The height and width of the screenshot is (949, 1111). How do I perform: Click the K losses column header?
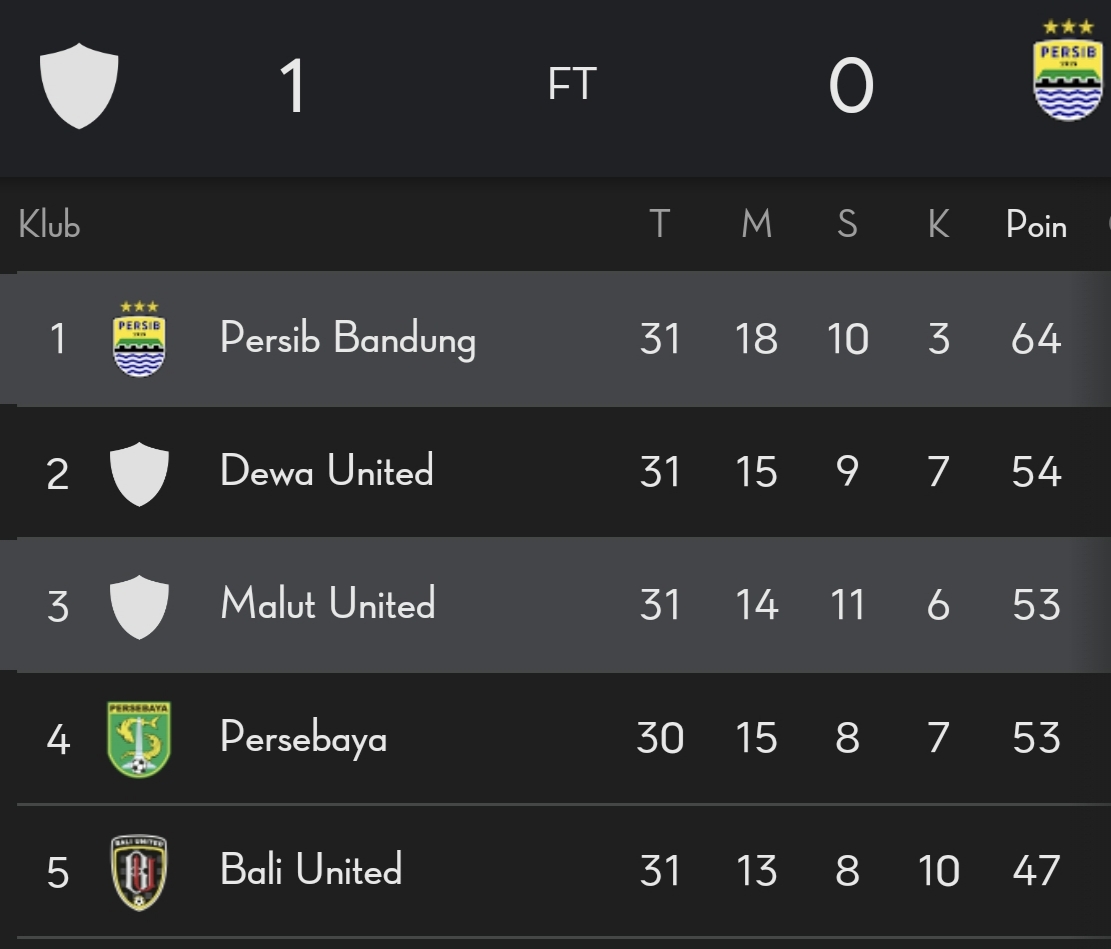pos(939,224)
